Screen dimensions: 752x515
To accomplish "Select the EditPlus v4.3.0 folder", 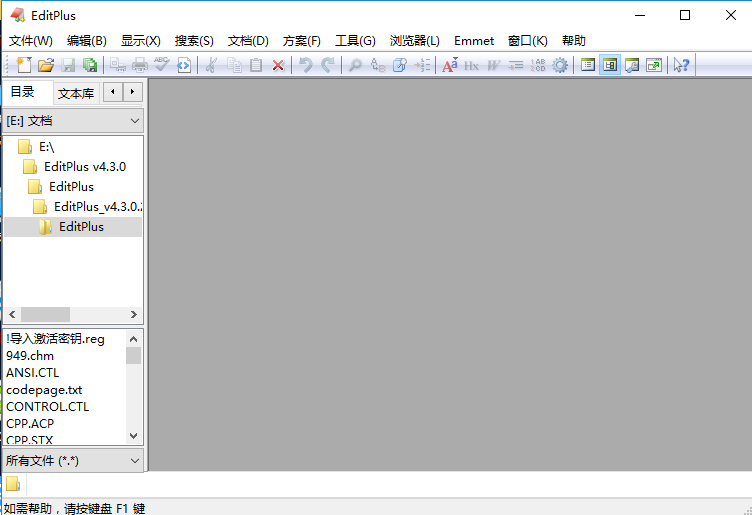I will pos(84,167).
